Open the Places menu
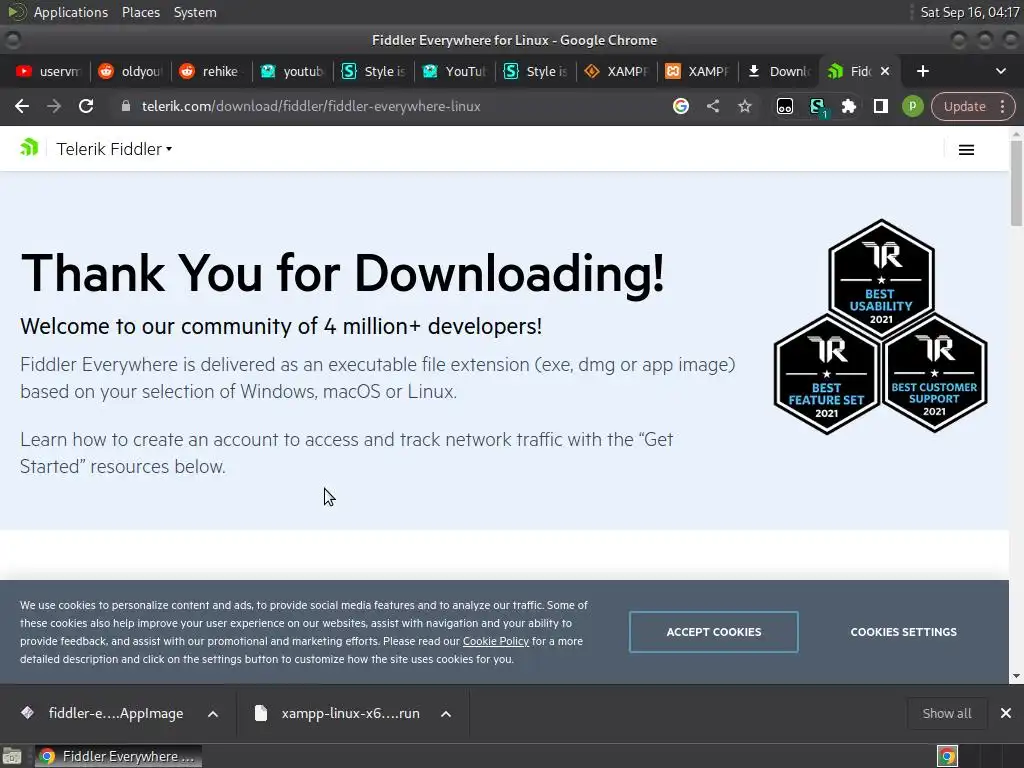This screenshot has height=768, width=1024. coord(140,12)
